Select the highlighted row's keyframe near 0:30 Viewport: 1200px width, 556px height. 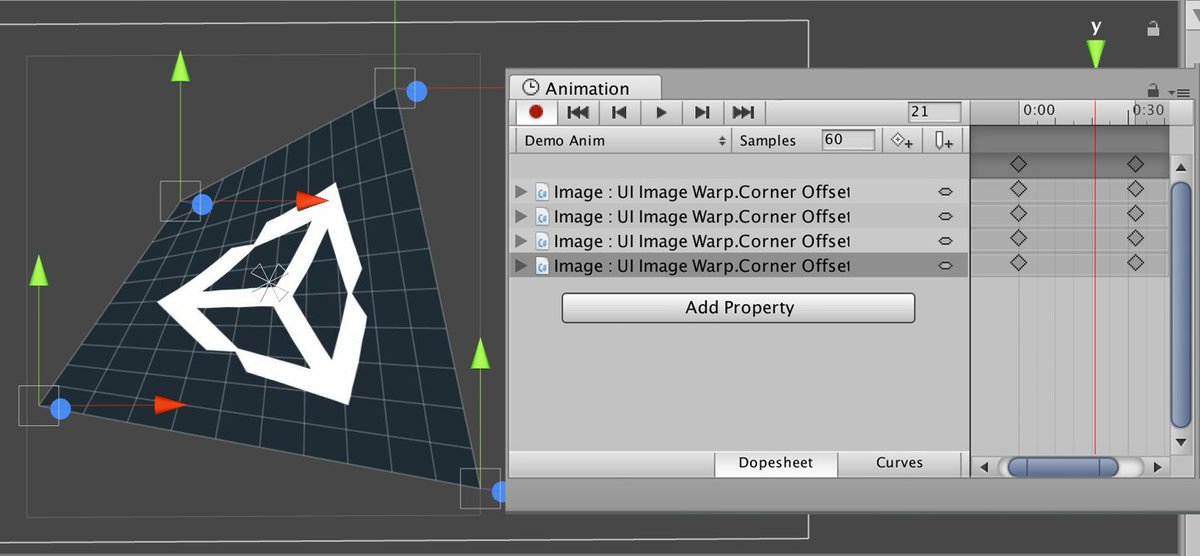click(1134, 264)
